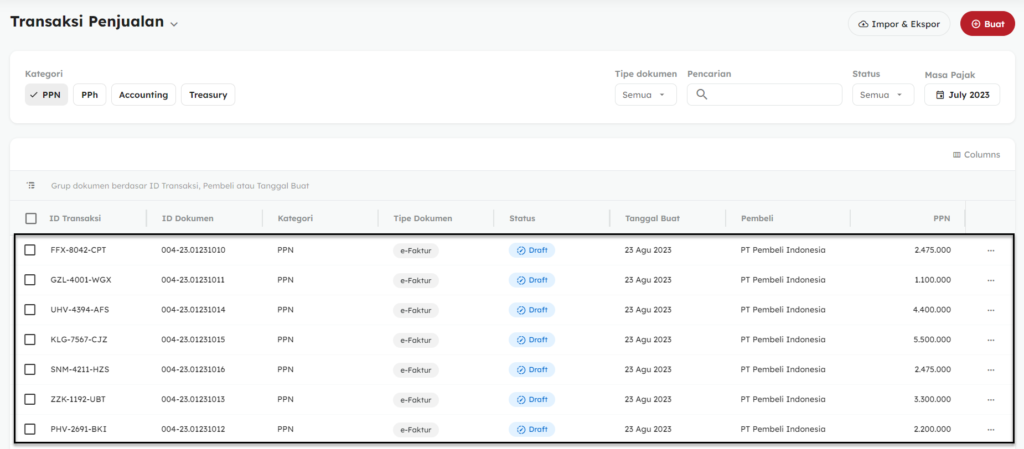Open three-dot menu for FFX-8042-CPT row
Image resolution: width=1024 pixels, height=449 pixels.
(991, 251)
